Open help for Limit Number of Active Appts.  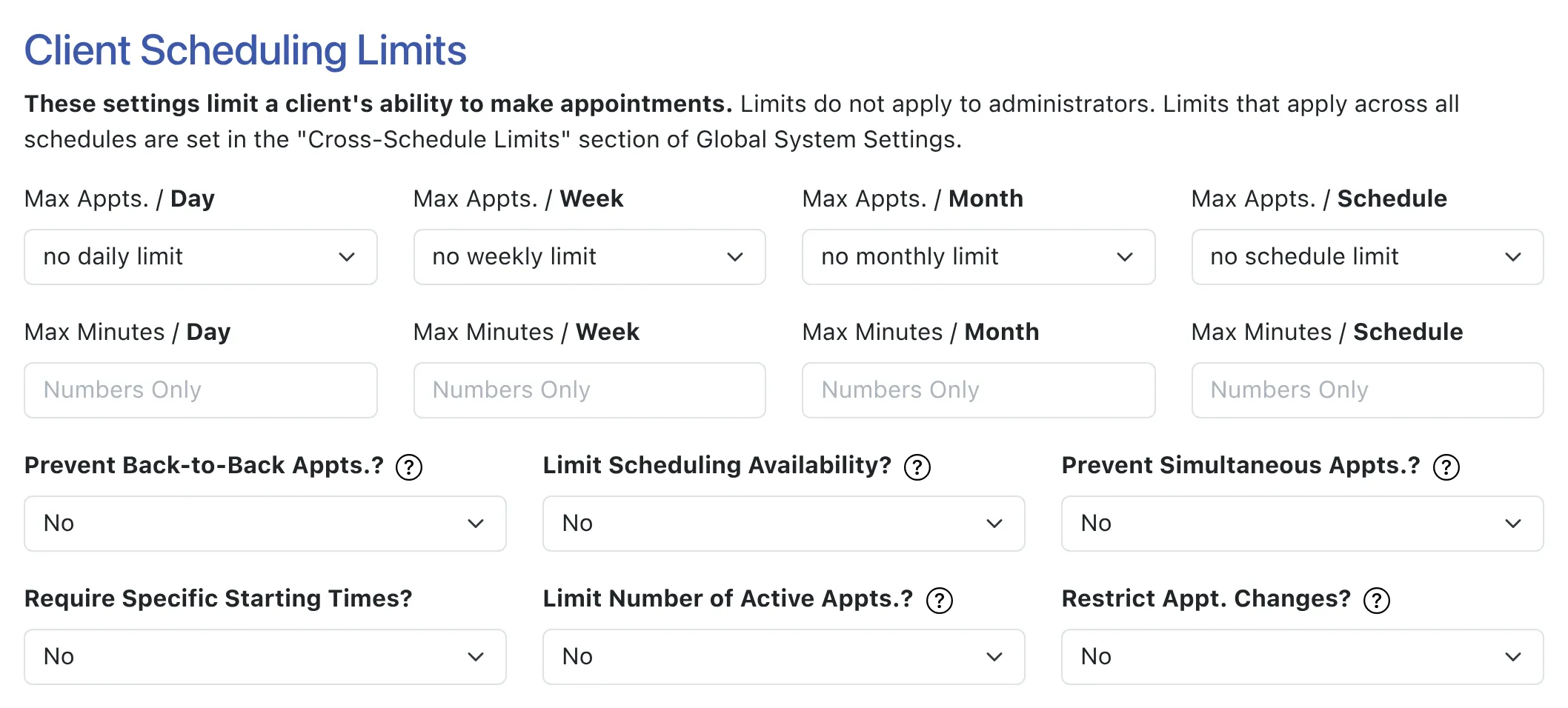coord(940,600)
